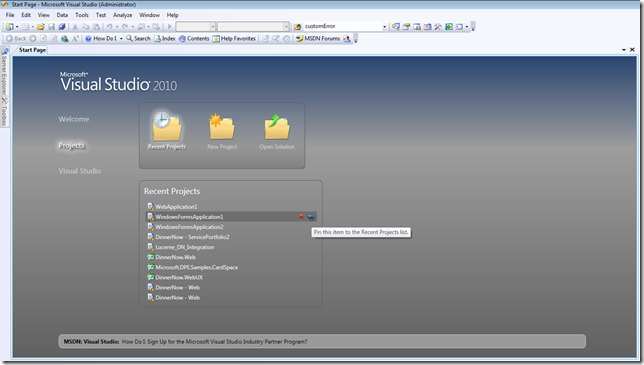The height and width of the screenshot is (365, 644).
Task: Open recent project WebApplication1
Action: pos(176,207)
